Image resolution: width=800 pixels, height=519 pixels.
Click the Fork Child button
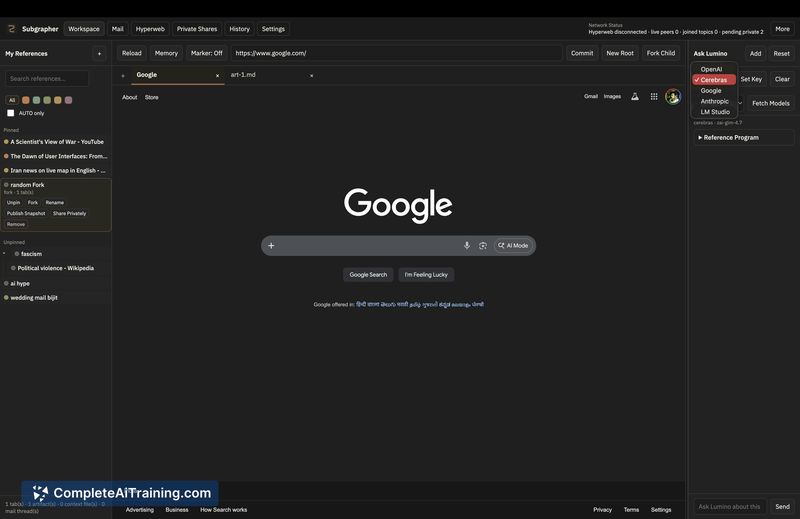coord(661,53)
